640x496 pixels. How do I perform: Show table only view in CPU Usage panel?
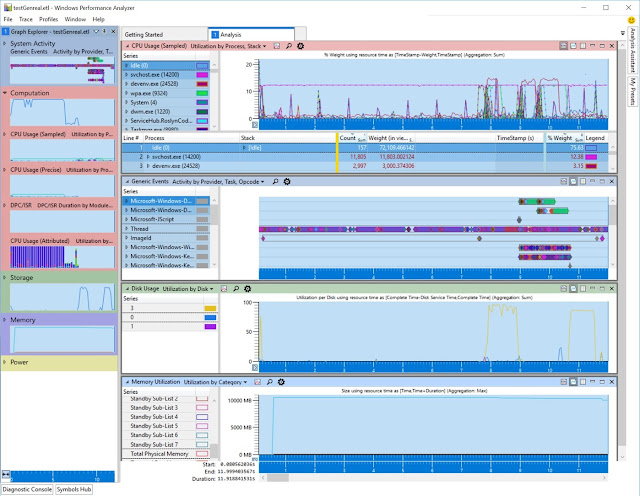point(583,46)
